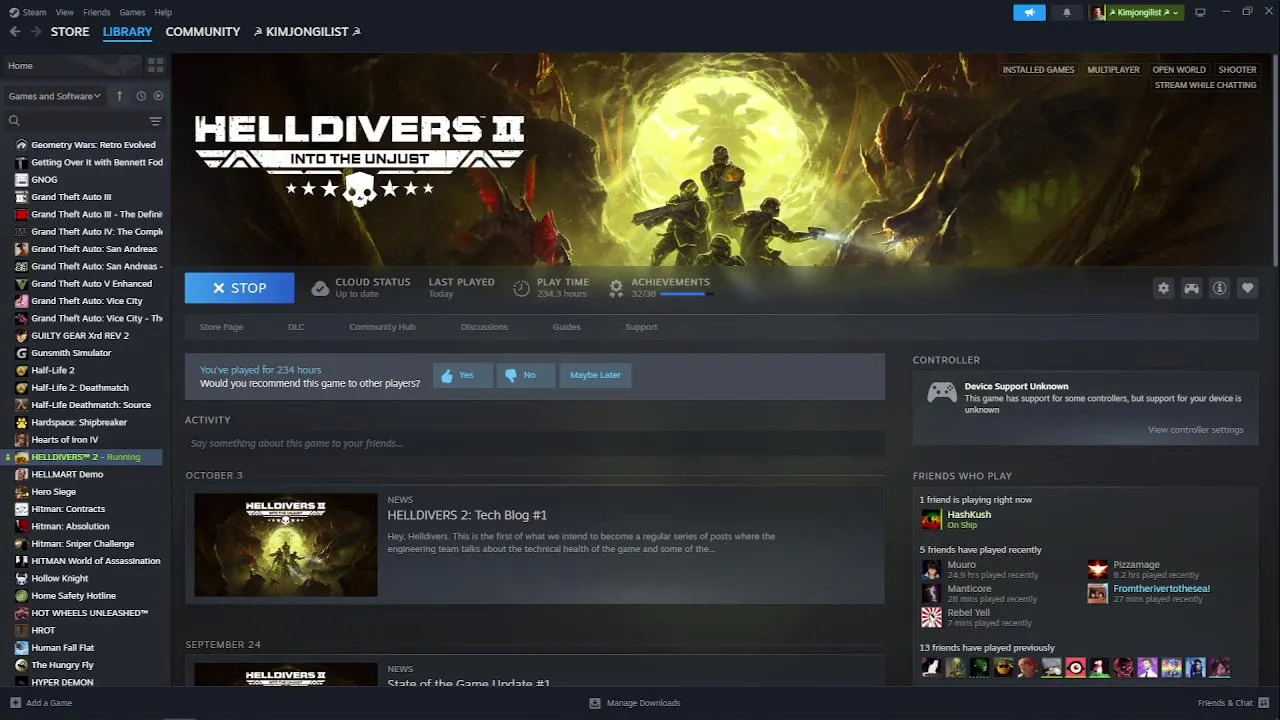Screen dimensions: 1280x720
Task: Click the forward navigation arrow
Action: tap(36, 32)
